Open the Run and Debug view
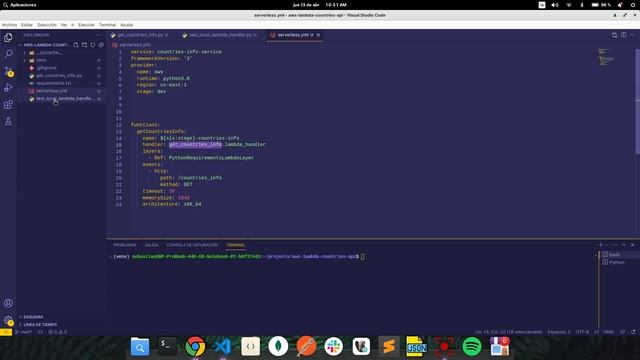This screenshot has height=360, width=640. tap(8, 87)
